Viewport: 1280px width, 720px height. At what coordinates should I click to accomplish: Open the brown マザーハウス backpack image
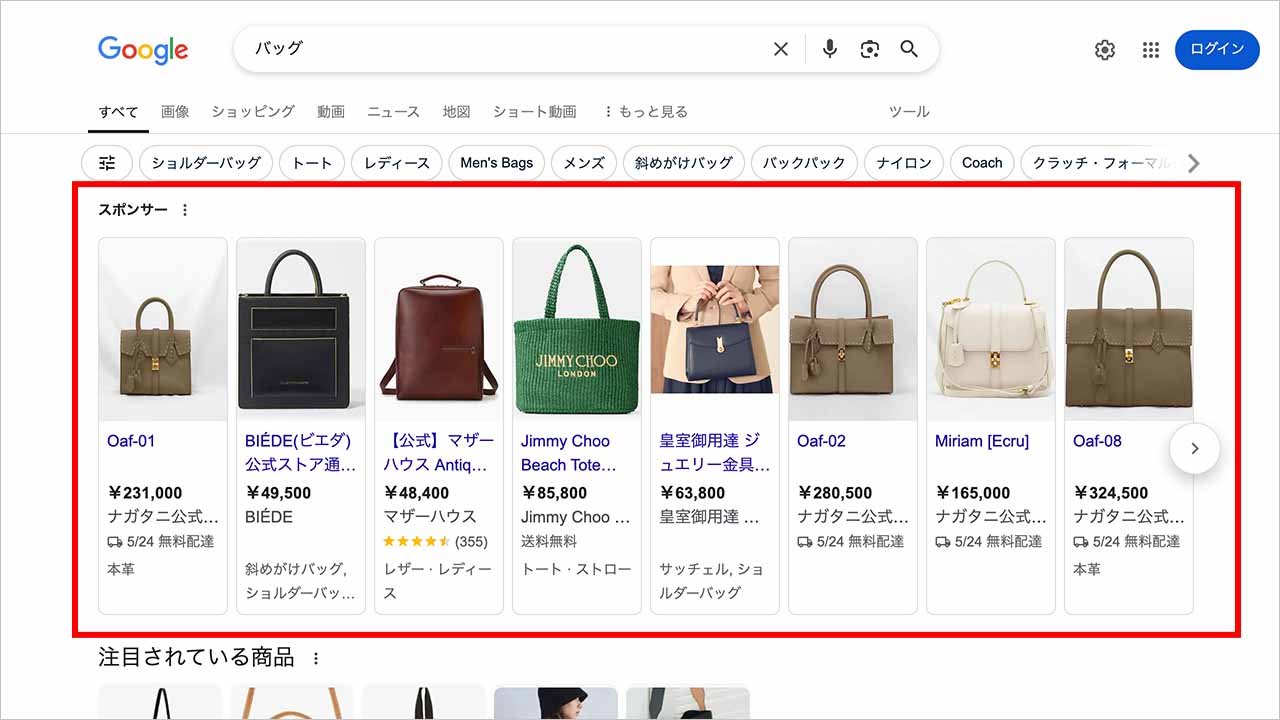coord(439,329)
